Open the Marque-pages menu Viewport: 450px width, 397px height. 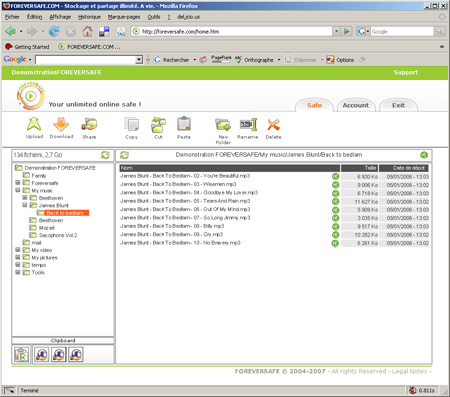tap(124, 17)
